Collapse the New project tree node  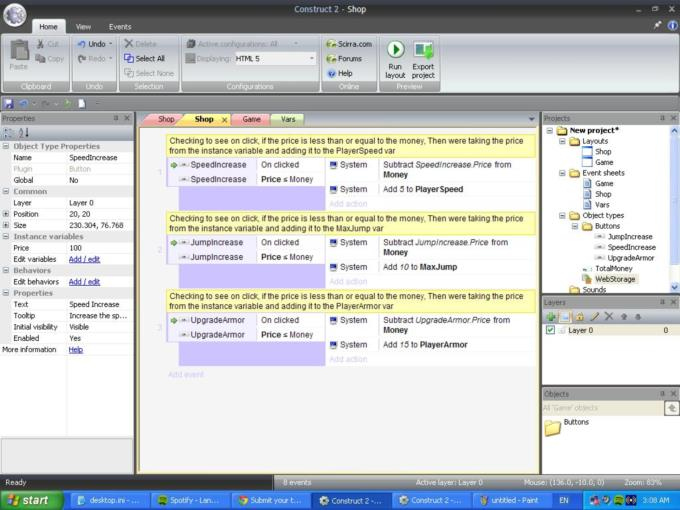[x=550, y=130]
